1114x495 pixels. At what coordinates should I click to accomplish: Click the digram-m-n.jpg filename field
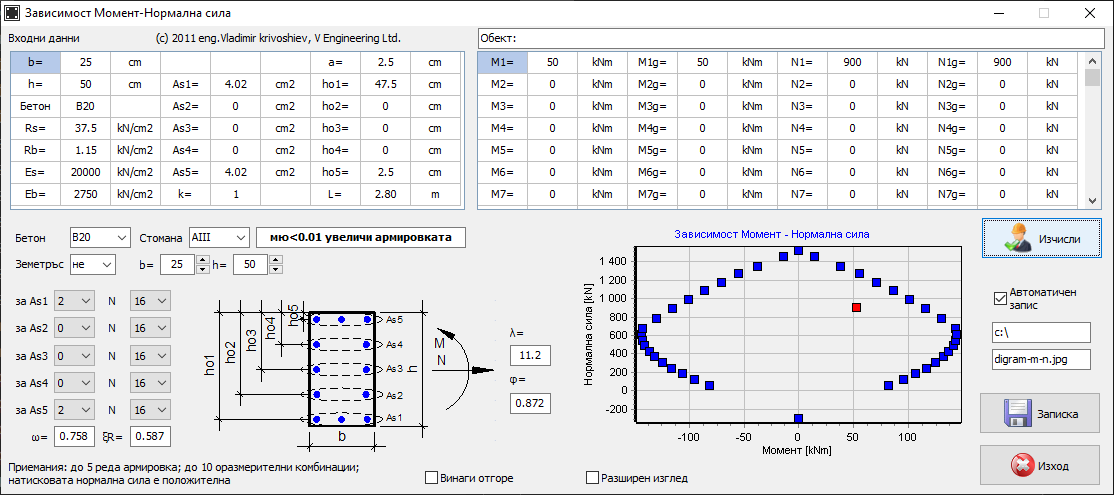tap(1040, 358)
